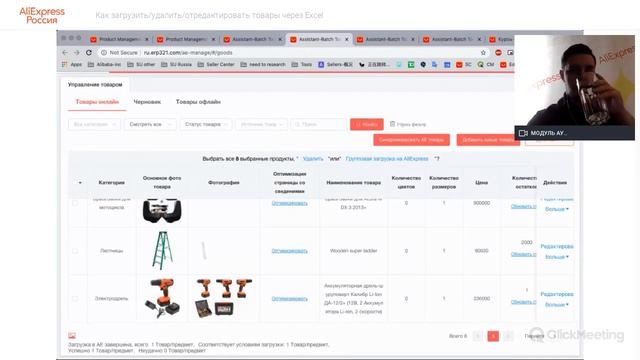
Task: Click Обновить stock link in drill row
Action: (x=523, y=302)
